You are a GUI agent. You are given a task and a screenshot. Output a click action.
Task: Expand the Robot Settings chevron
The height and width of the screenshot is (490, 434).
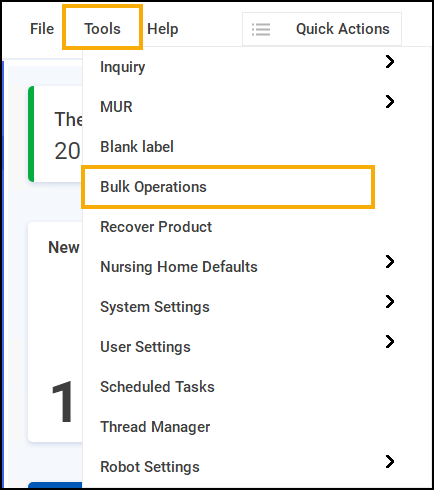click(x=390, y=462)
